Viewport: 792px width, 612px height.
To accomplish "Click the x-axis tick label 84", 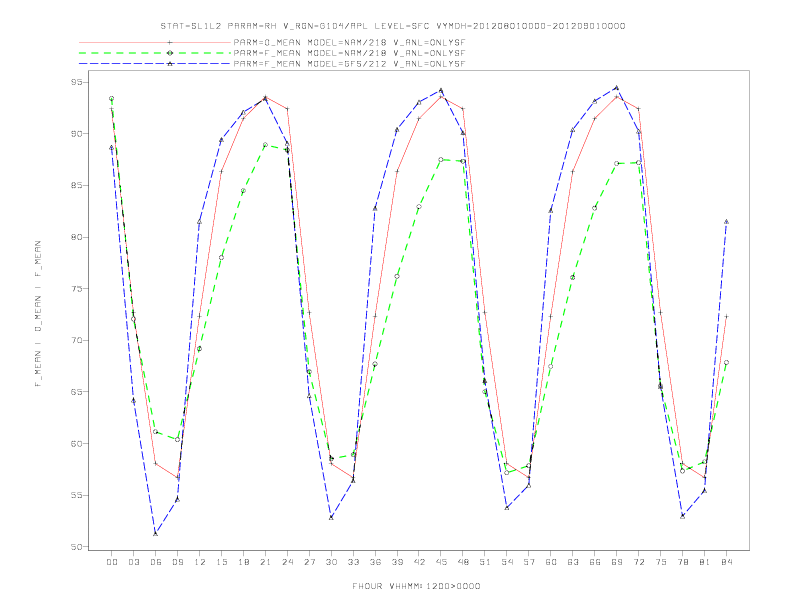I will 727,562.
